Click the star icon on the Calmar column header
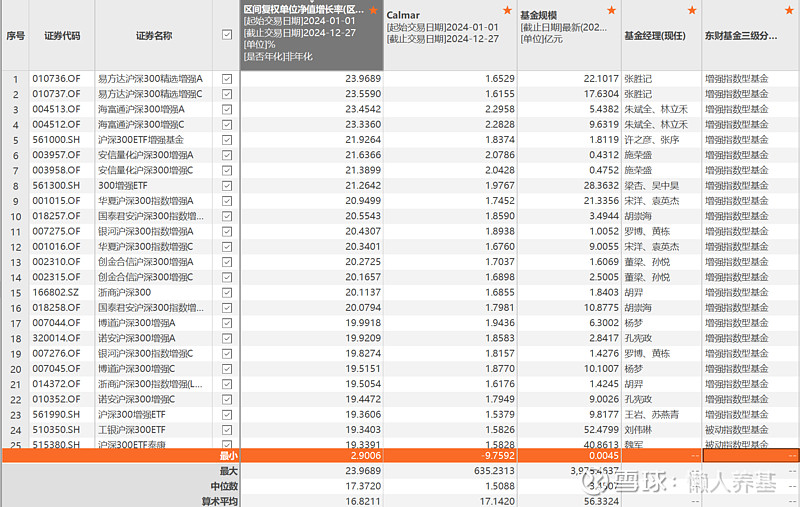800x507 pixels. 507,10
